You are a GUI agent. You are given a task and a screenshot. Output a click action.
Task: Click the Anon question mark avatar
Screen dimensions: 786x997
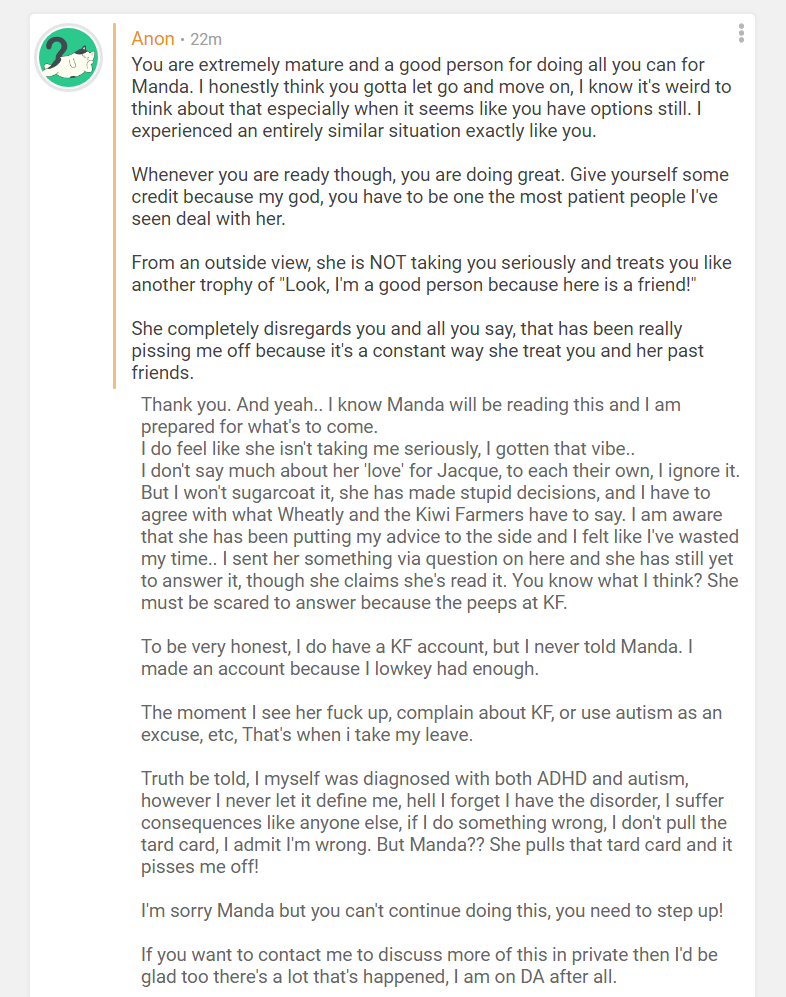point(69,58)
